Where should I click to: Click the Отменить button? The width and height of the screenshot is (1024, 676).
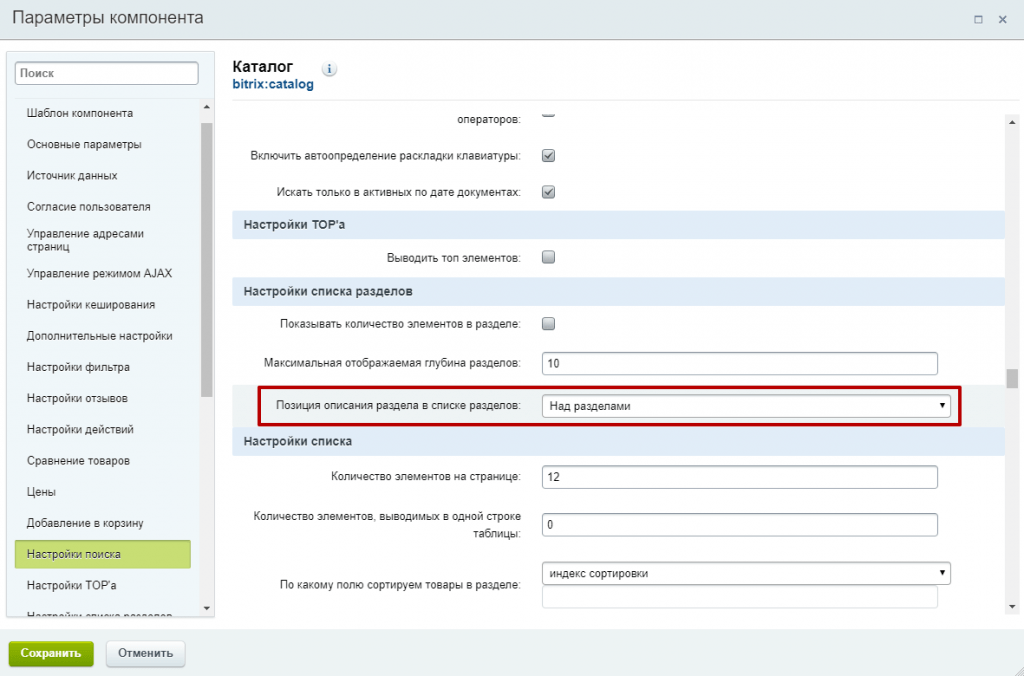pos(145,653)
